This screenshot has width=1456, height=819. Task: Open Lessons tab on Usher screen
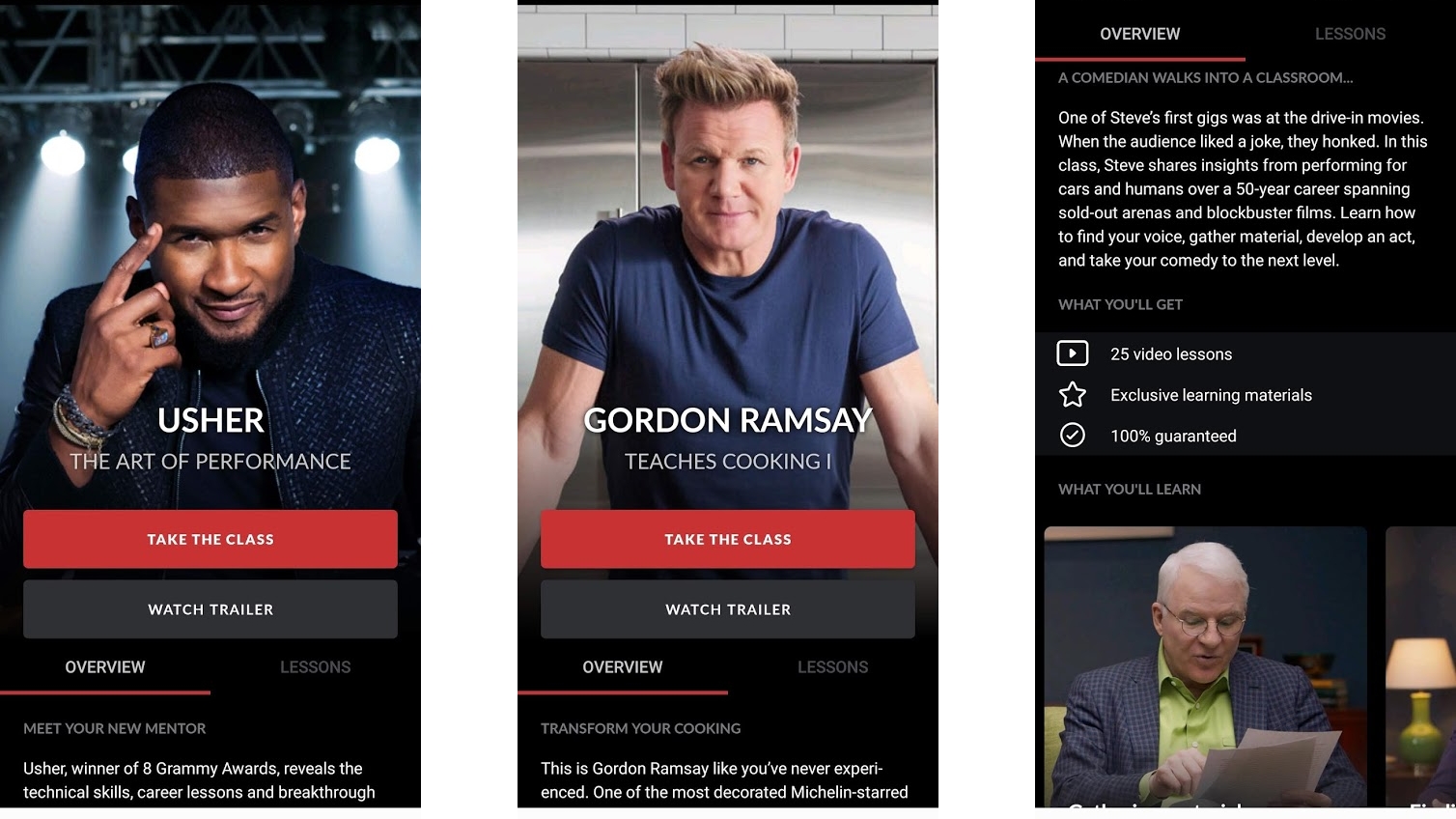(316, 667)
